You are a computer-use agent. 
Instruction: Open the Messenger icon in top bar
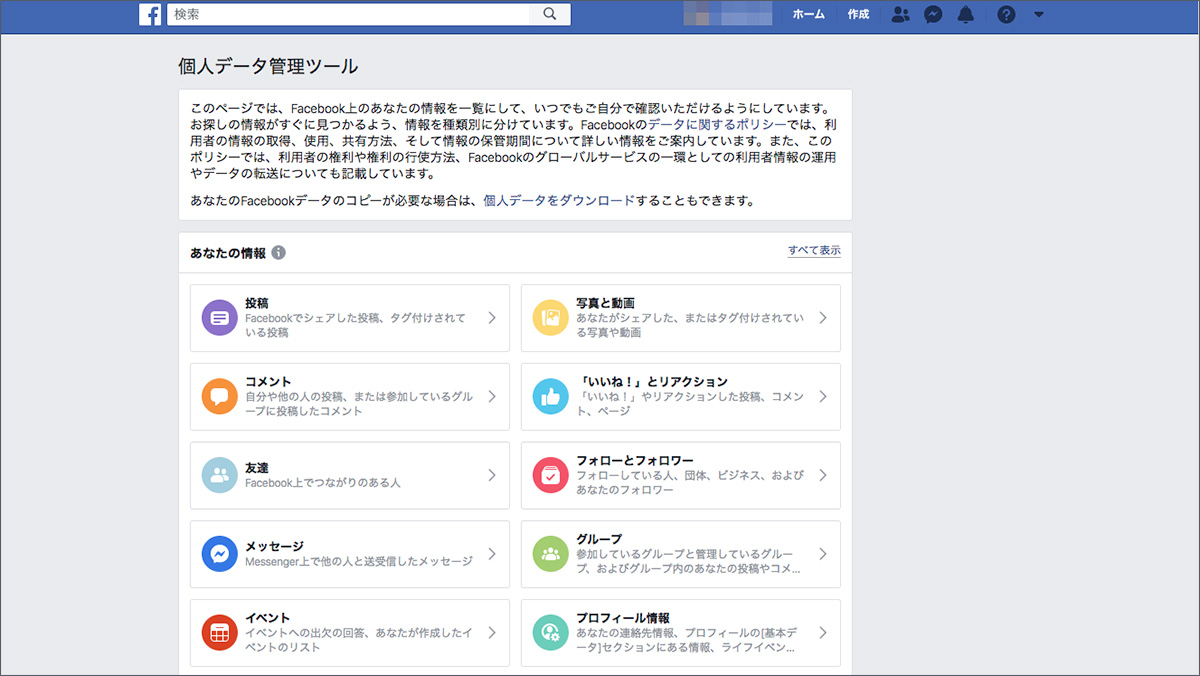click(933, 14)
